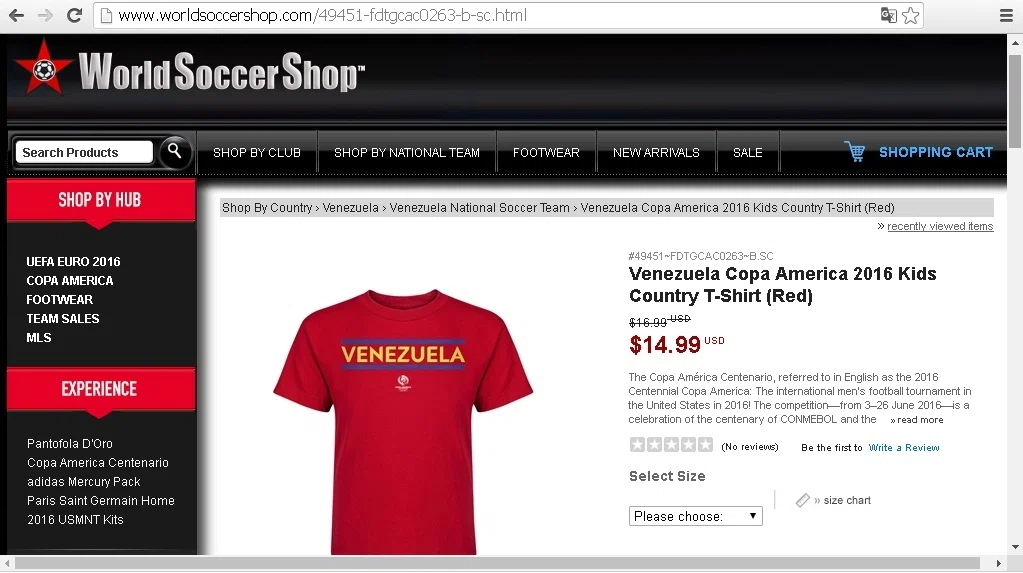Screen dimensions: 1023x573
Task: Open the translate page icon
Action: click(888, 15)
